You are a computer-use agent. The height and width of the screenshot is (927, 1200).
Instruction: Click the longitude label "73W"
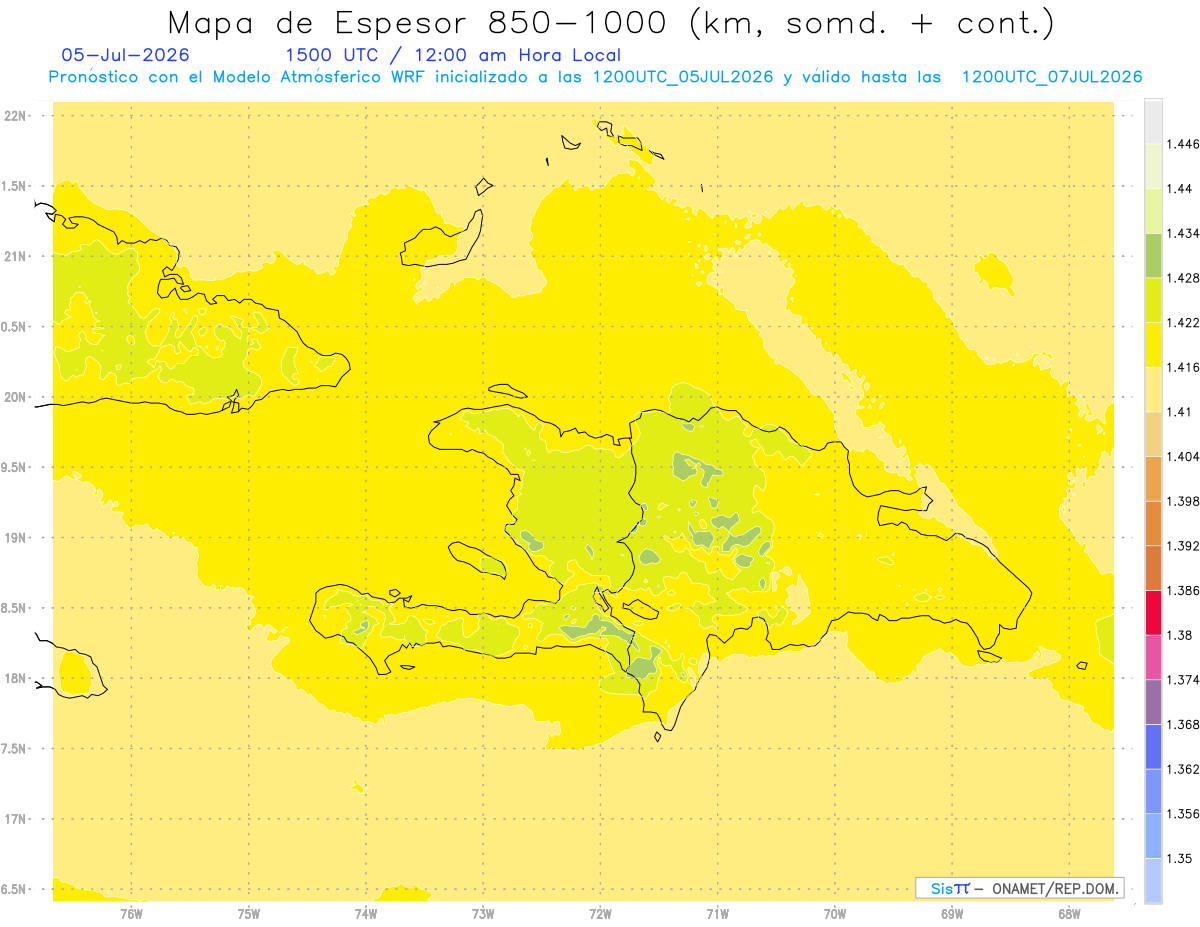483,914
